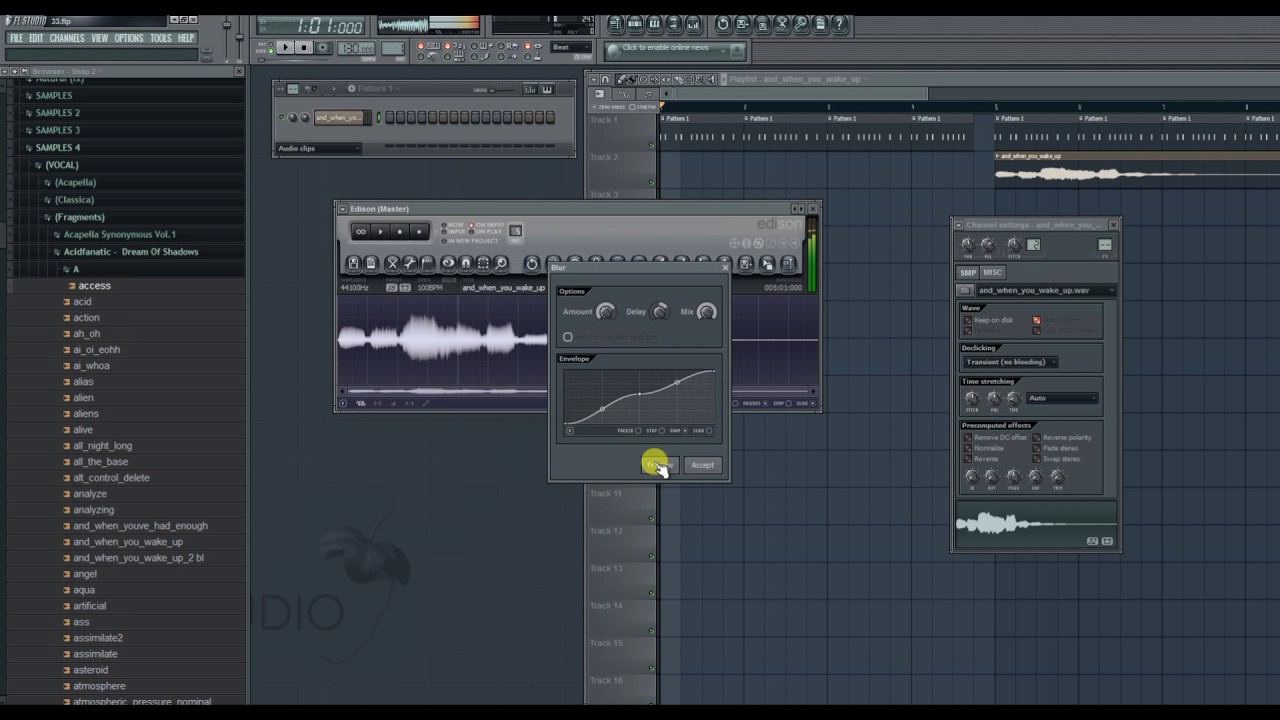This screenshot has width=1280, height=720.
Task: Click Edison's circular undo arrow icon
Action: pos(532,263)
